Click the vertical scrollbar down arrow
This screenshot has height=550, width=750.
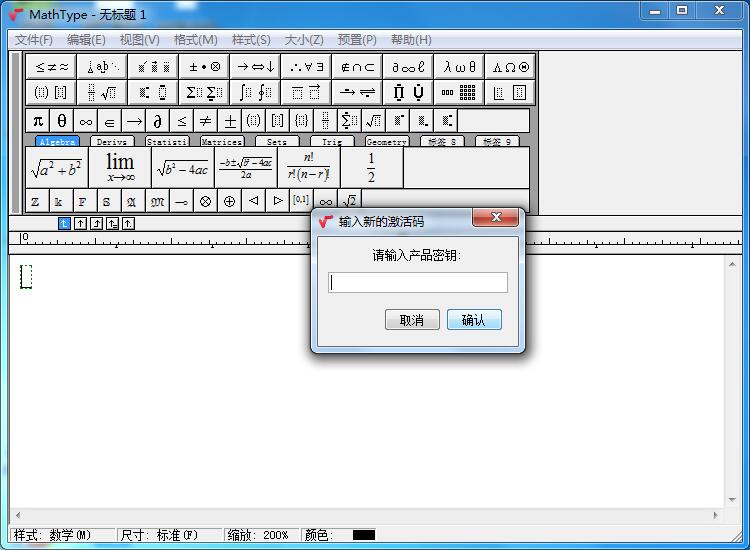[732, 500]
